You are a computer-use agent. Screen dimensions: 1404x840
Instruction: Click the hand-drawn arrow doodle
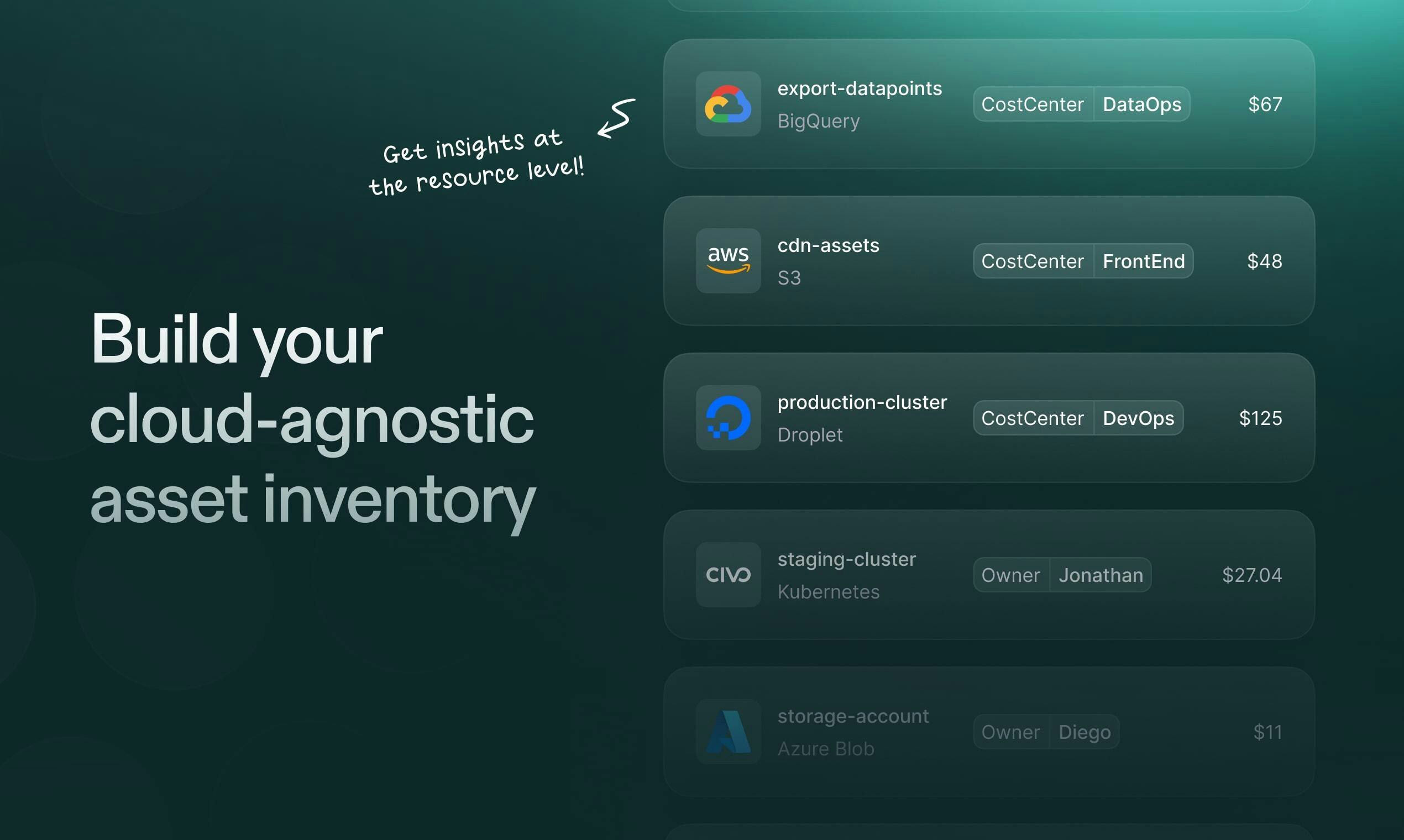(616, 118)
